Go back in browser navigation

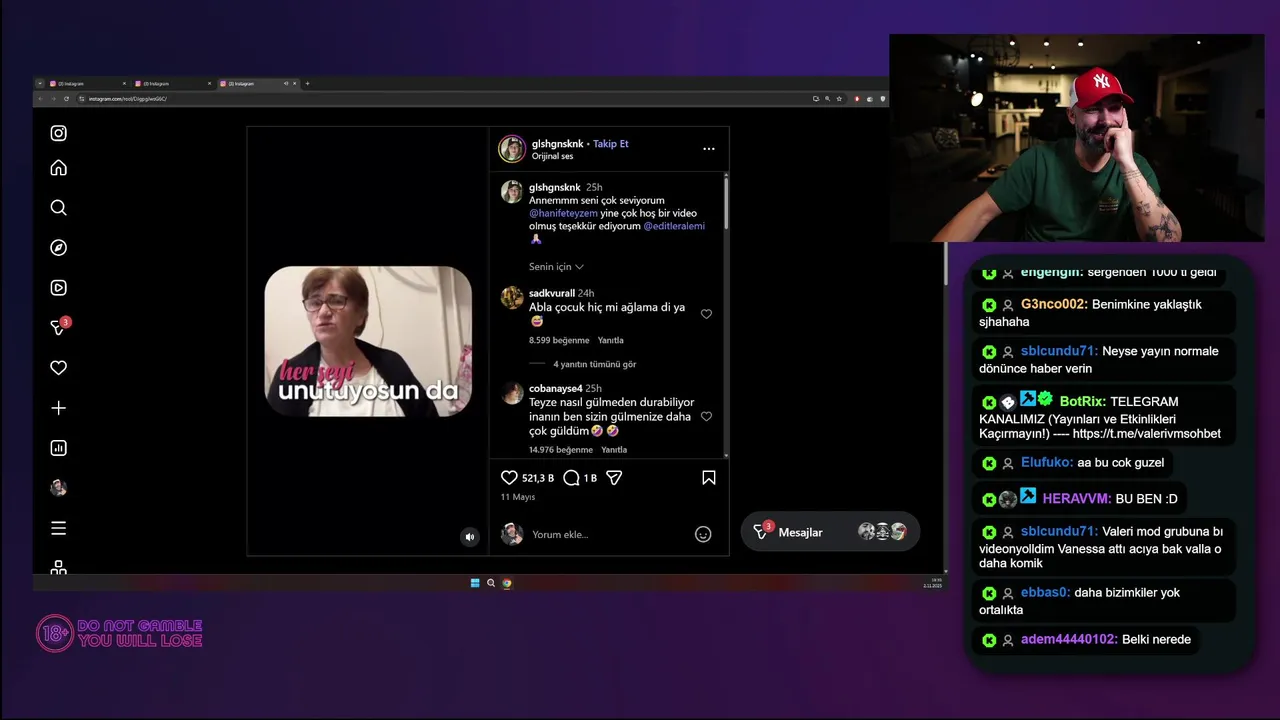(x=41, y=99)
